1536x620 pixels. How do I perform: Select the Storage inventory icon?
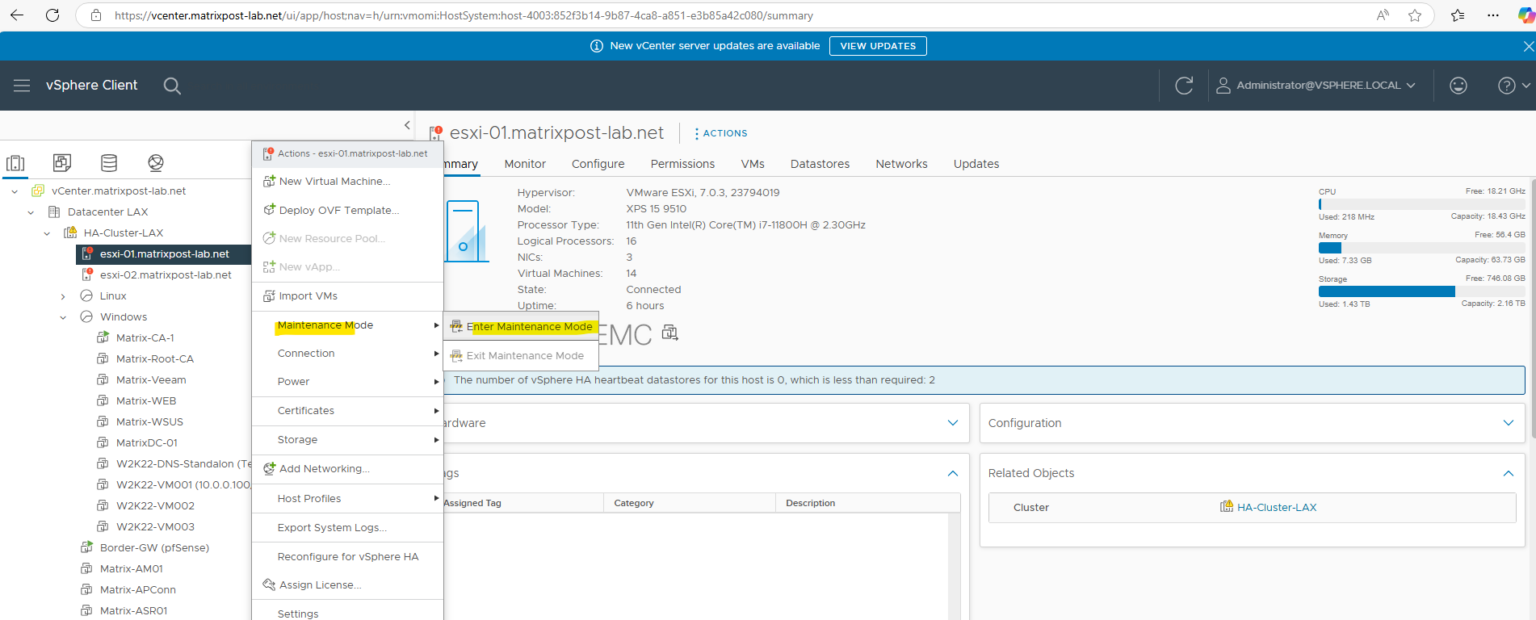pos(108,162)
